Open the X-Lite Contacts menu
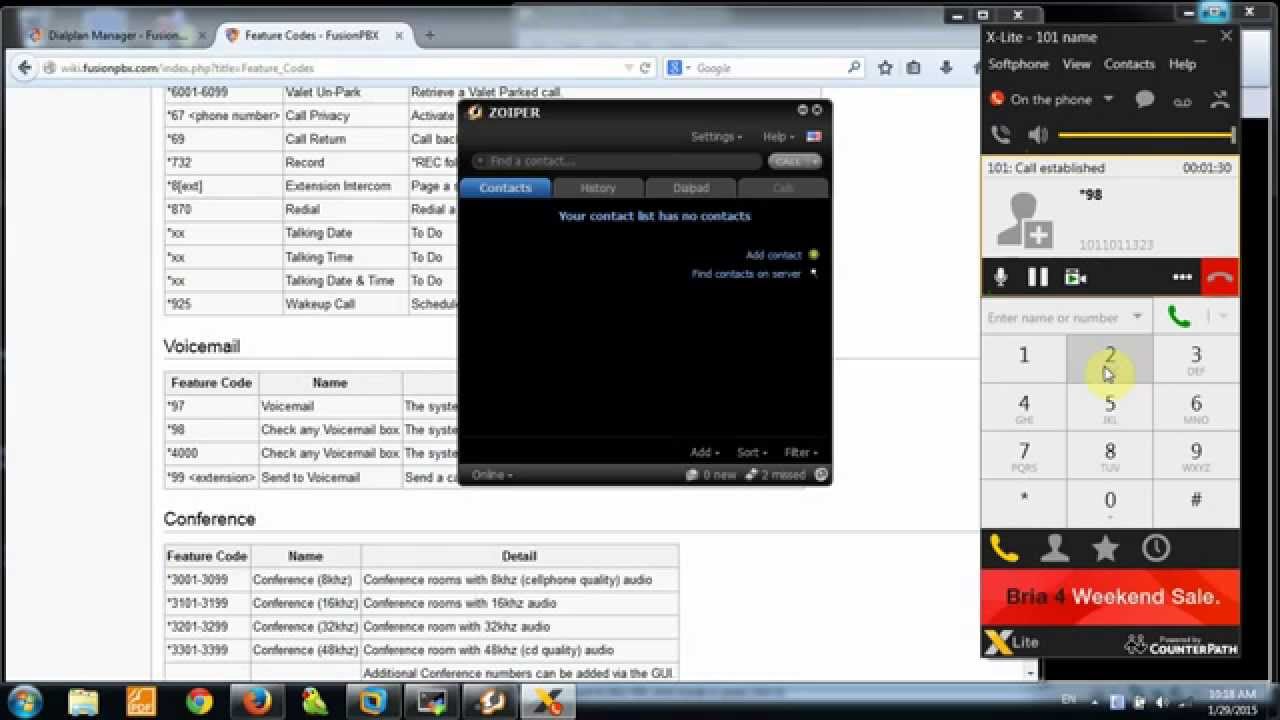 click(1129, 64)
